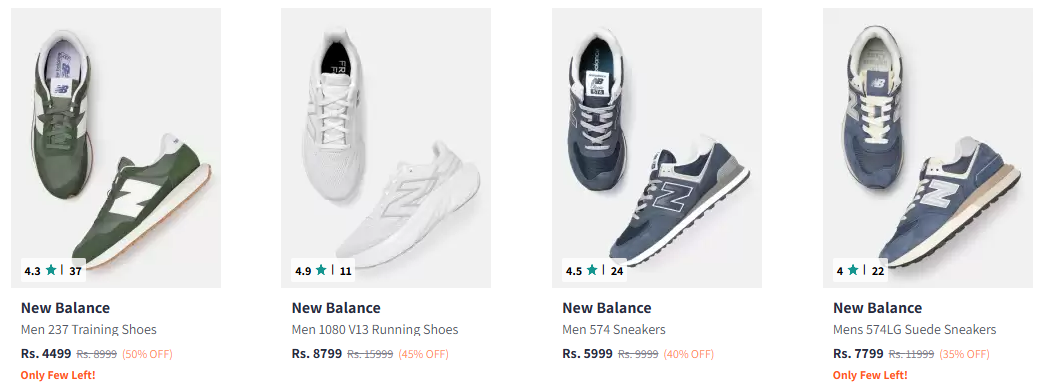Open the white 1080 V13 Running Shoes image

click(386, 148)
